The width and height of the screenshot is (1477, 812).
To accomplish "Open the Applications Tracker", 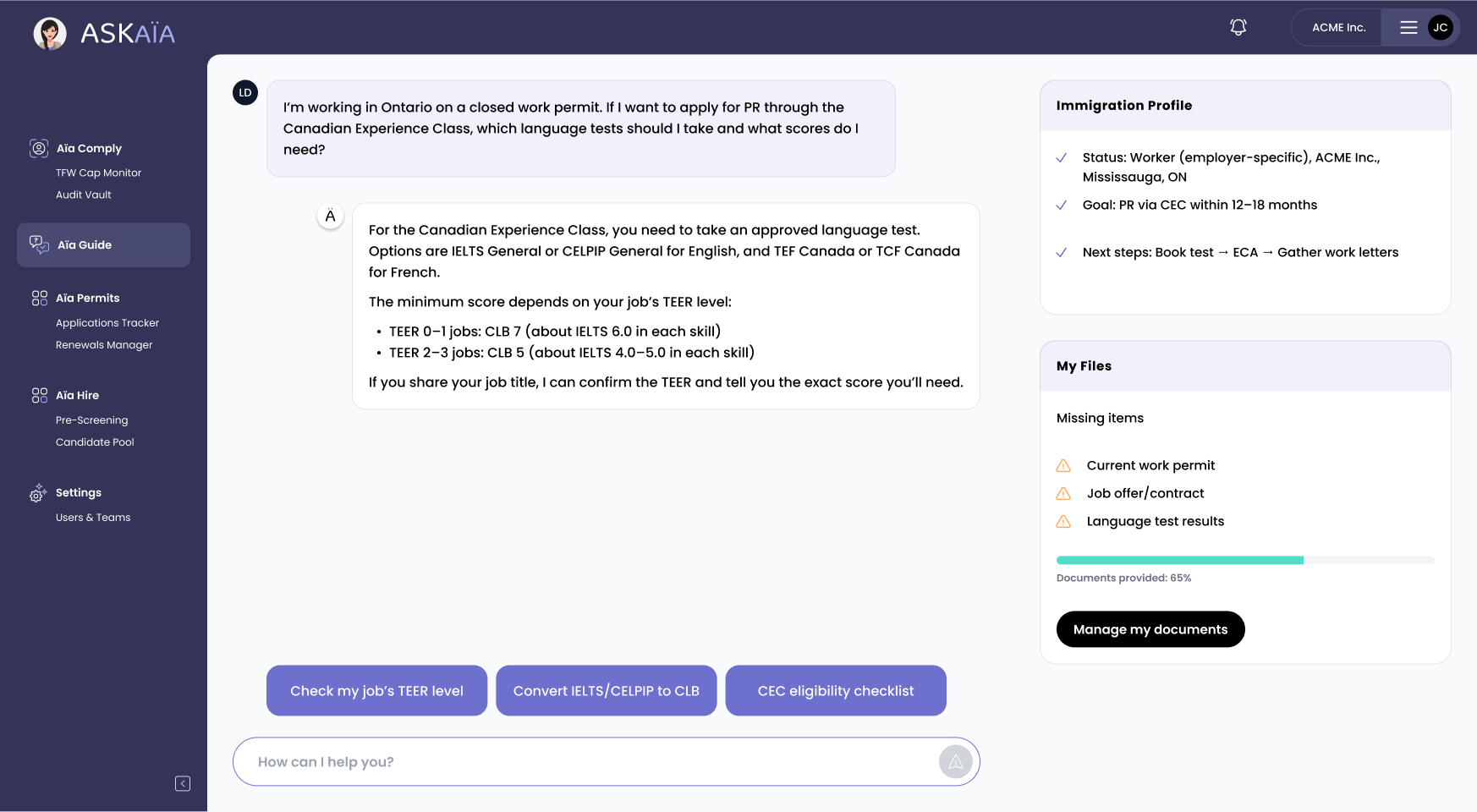I will click(107, 322).
